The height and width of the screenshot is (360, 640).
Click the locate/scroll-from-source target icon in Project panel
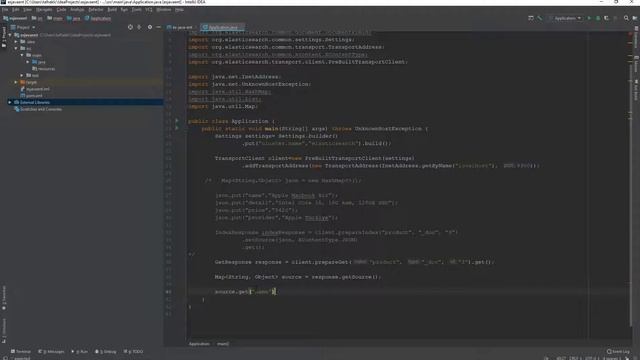130,27
